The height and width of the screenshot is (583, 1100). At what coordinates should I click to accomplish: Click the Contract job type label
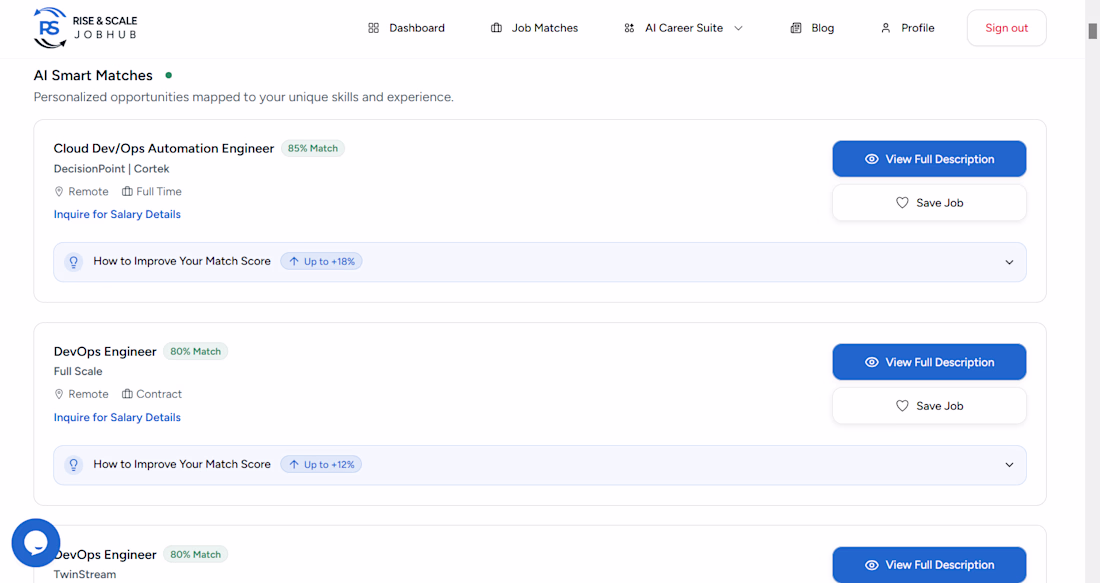pos(159,394)
